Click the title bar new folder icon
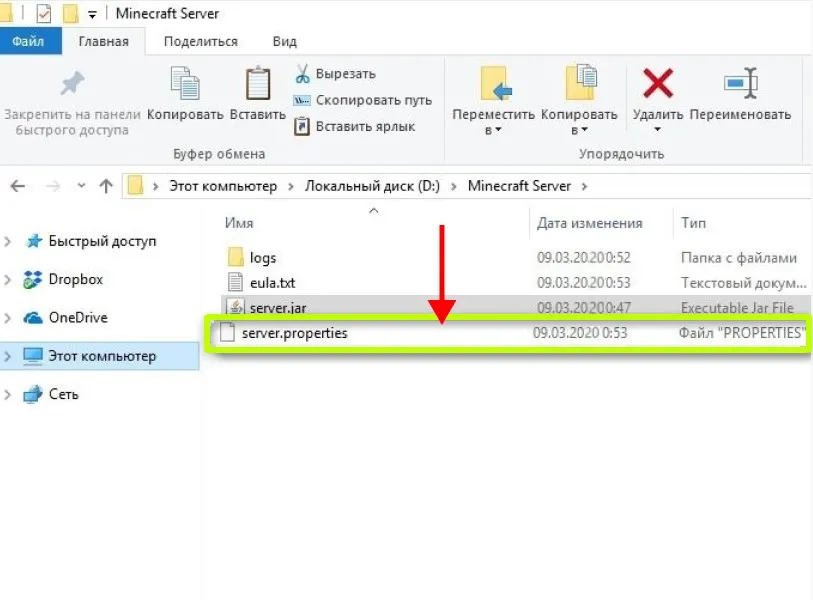 (70, 13)
